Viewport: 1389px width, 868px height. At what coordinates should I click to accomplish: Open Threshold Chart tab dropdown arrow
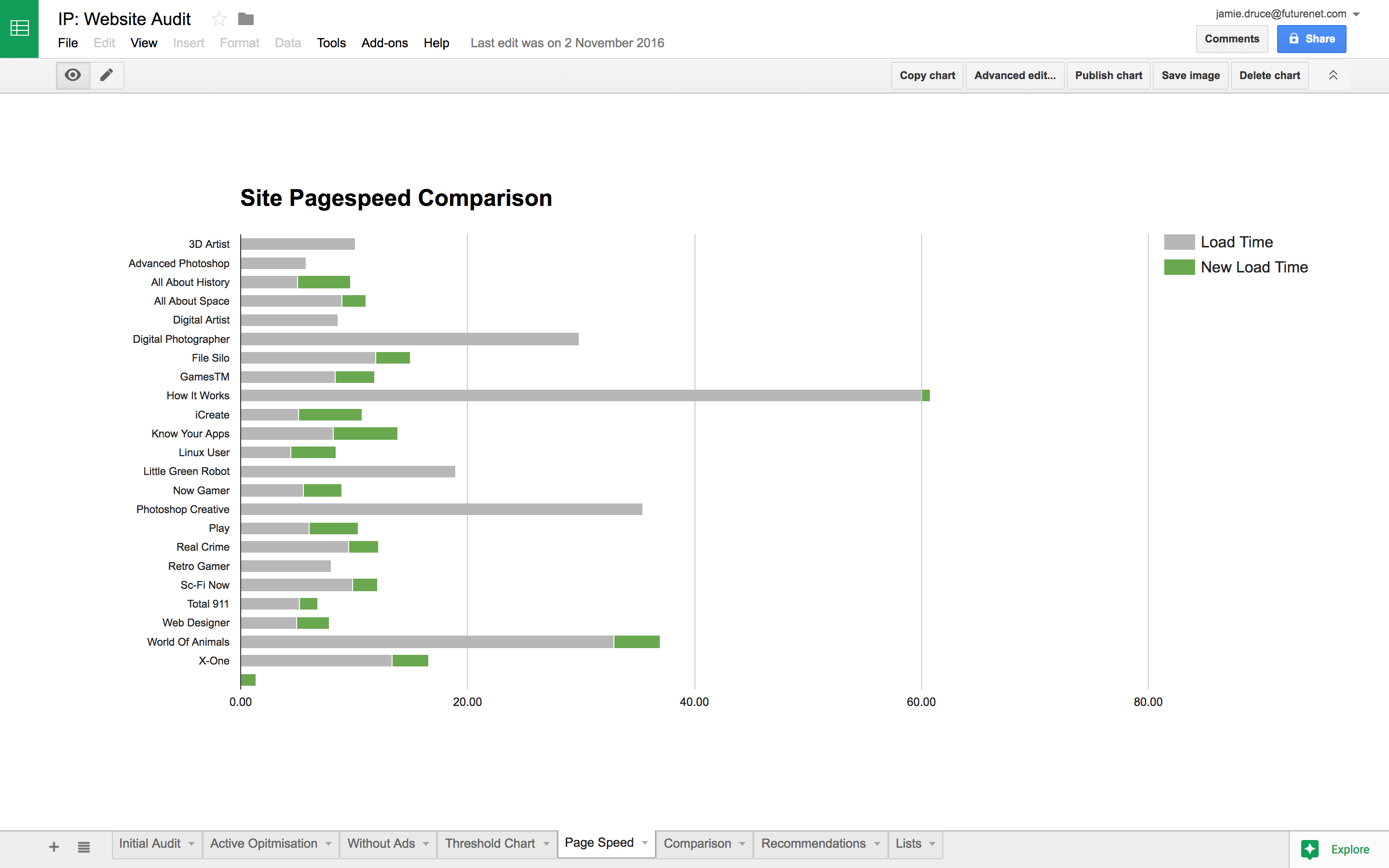(546, 844)
